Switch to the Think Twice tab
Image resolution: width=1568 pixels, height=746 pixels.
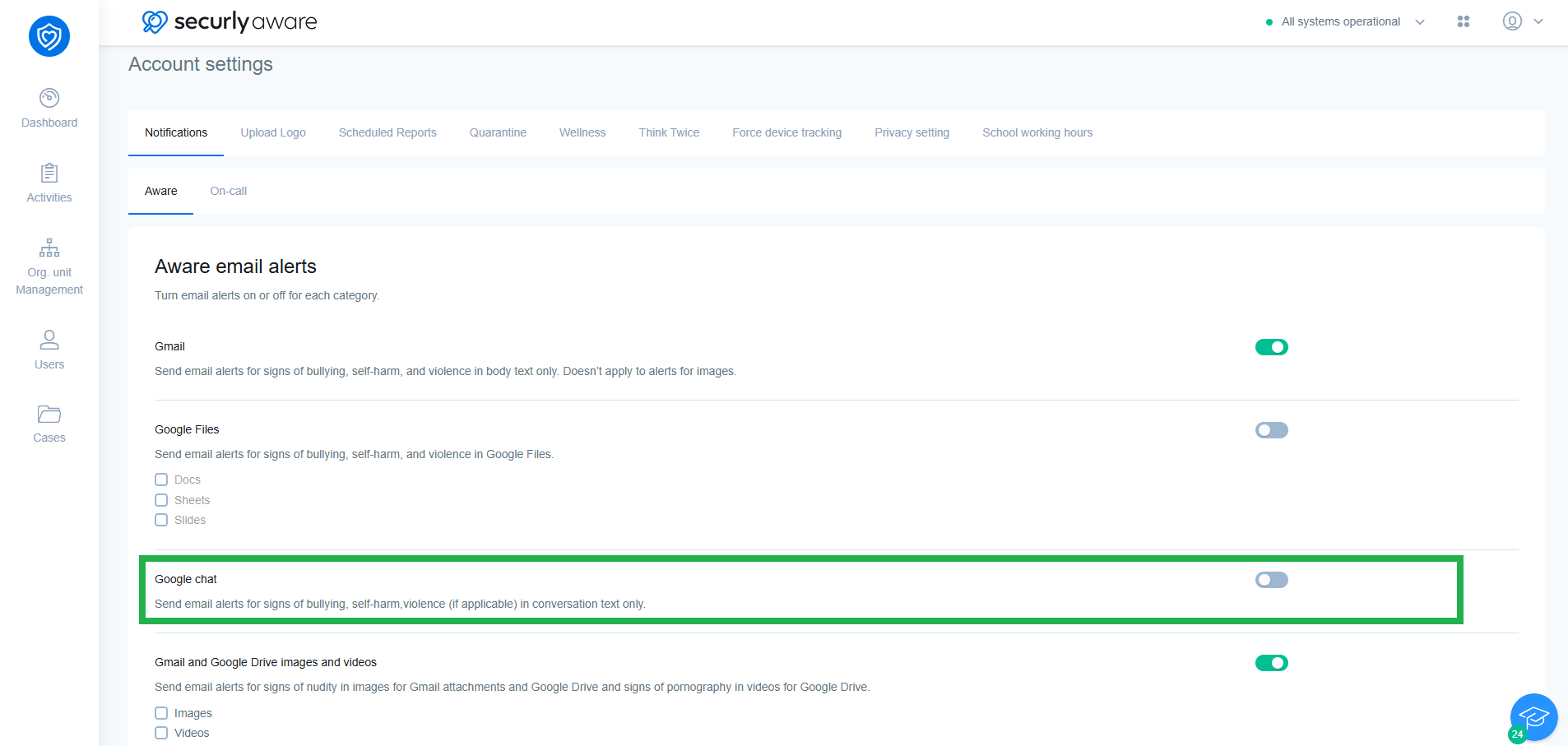[x=669, y=132]
